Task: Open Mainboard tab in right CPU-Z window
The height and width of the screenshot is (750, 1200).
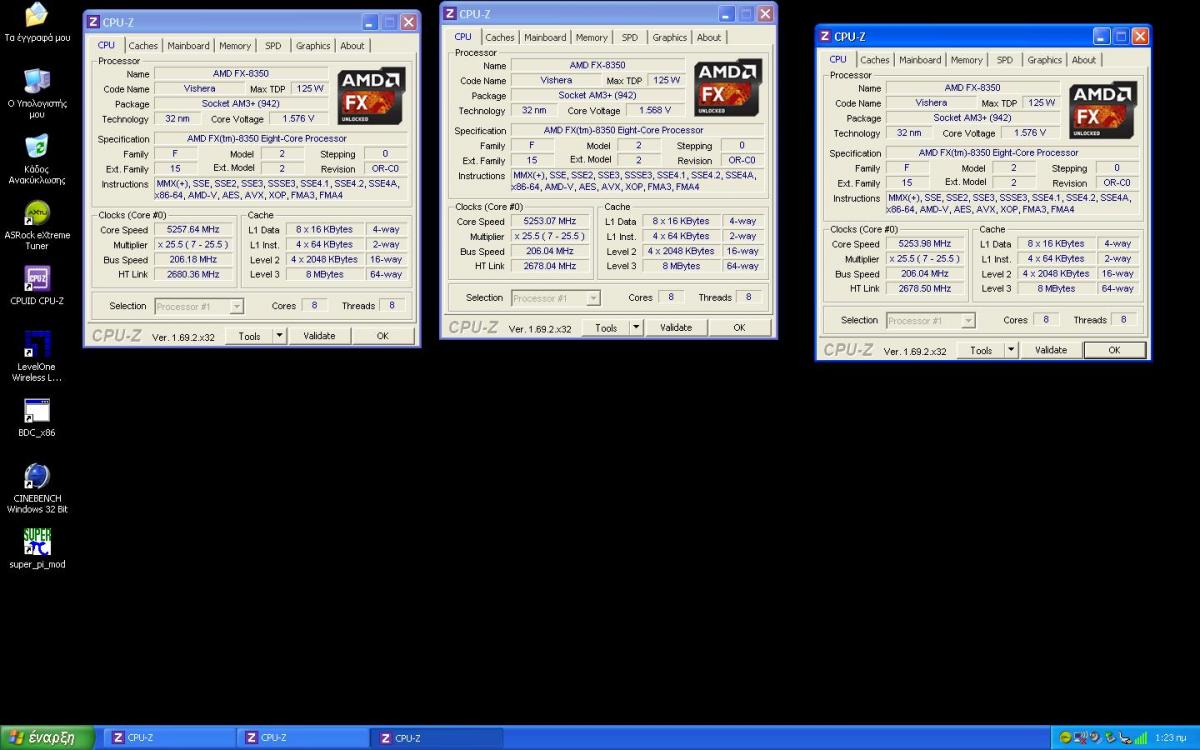Action: (920, 60)
